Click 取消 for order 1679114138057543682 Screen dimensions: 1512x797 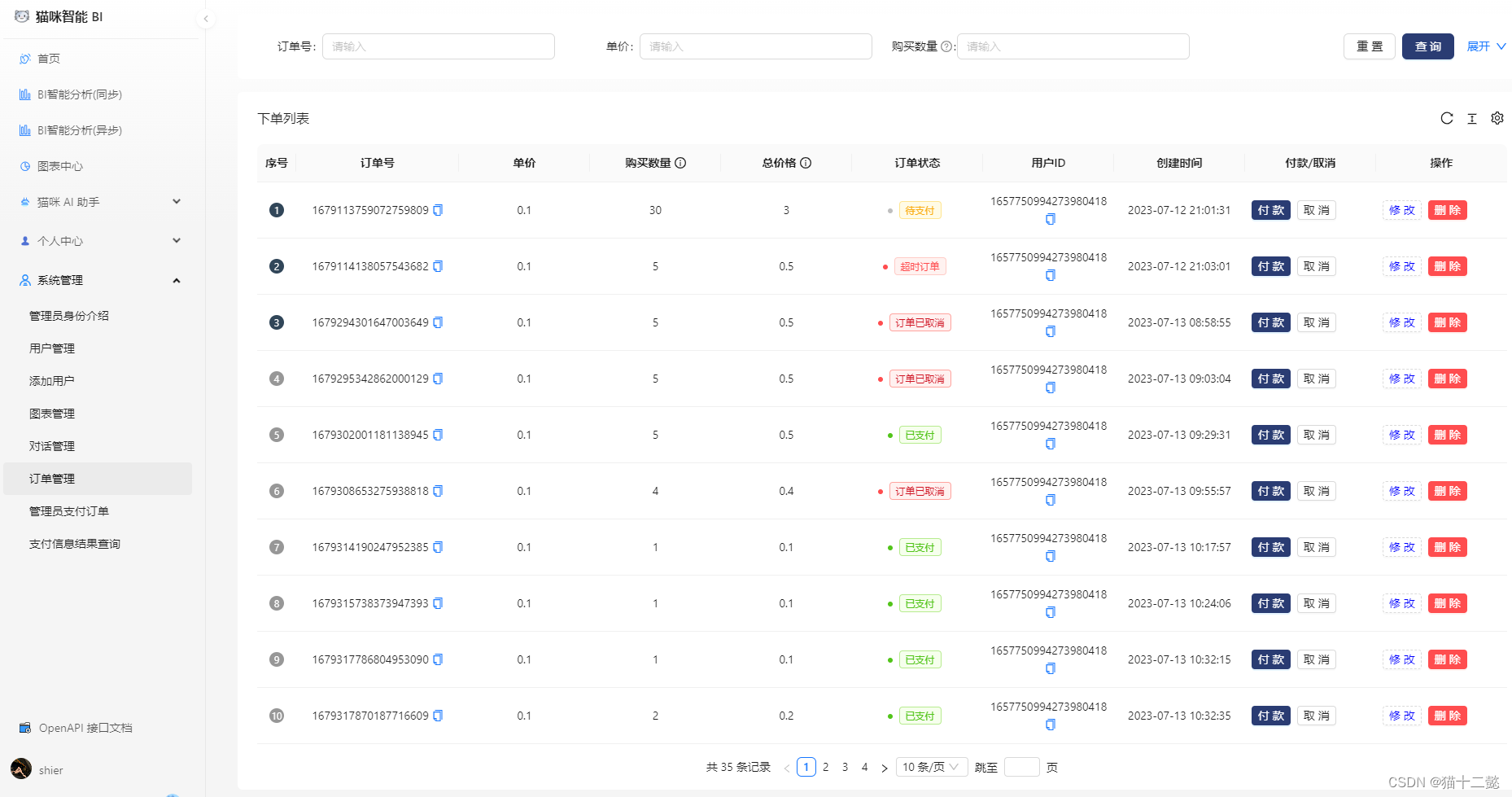pos(1316,266)
